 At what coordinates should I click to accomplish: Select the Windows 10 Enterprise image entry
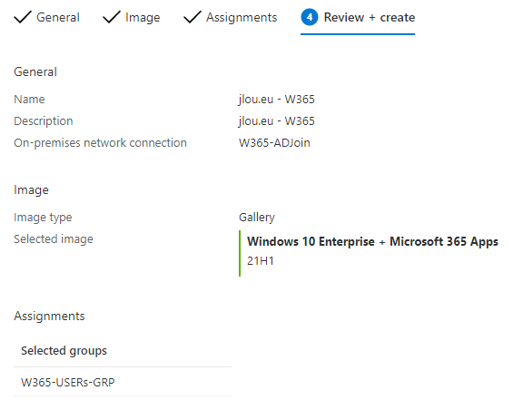pyautogui.click(x=372, y=241)
